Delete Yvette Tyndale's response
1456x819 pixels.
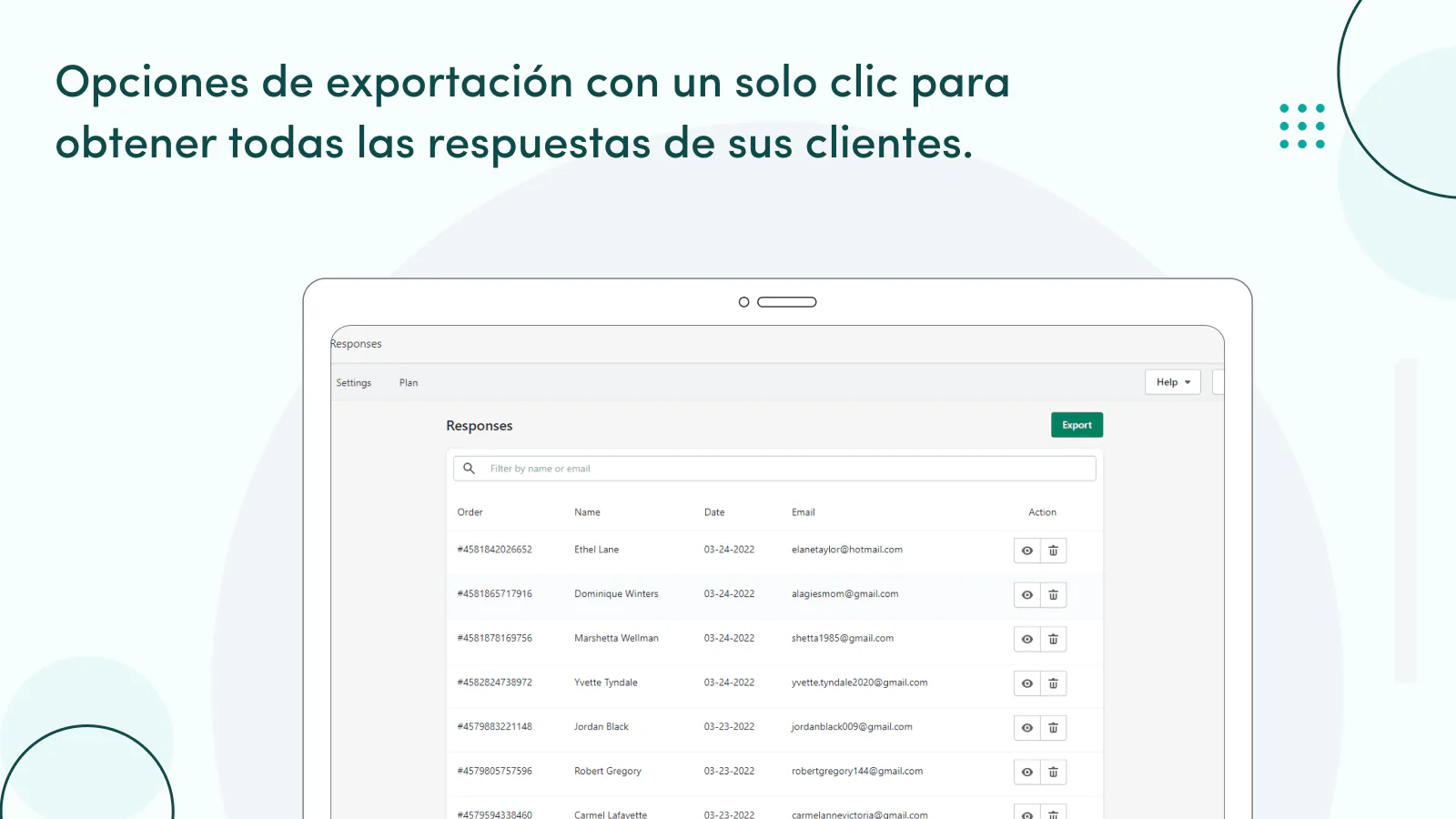coord(1053,683)
